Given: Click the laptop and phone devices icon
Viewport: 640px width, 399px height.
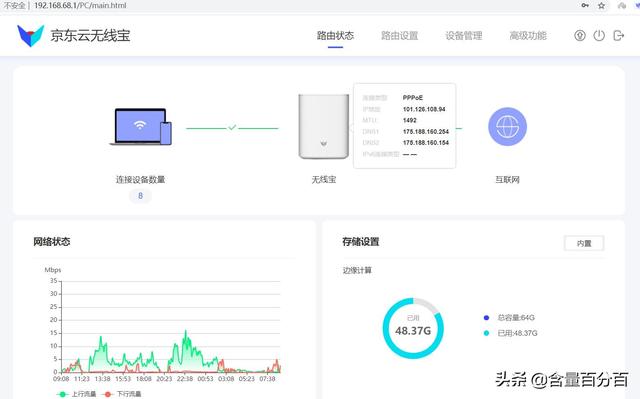Looking at the screenshot, I should tap(141, 126).
